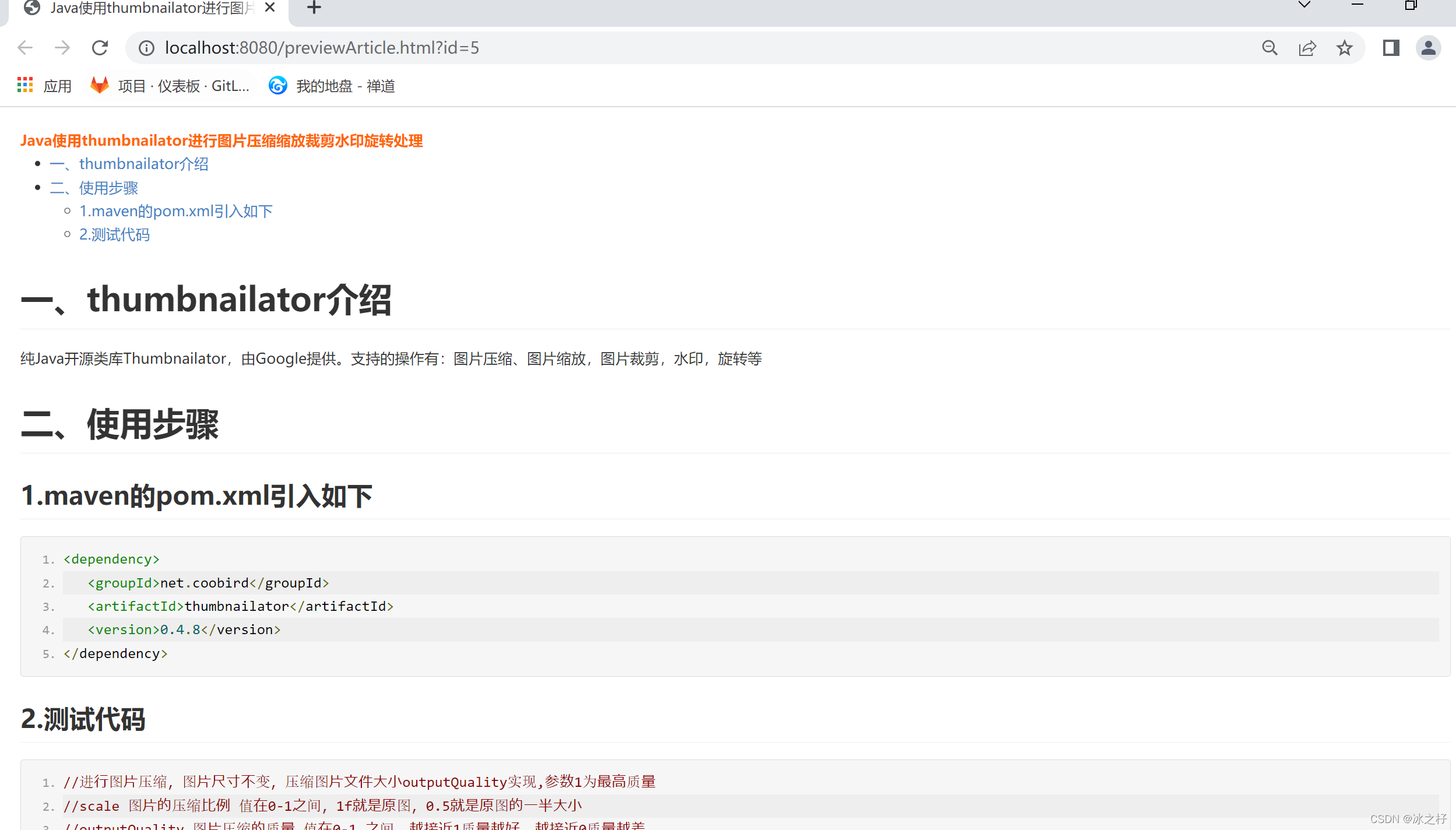Expand the tab search chevron
1456x830 pixels.
[x=1304, y=6]
